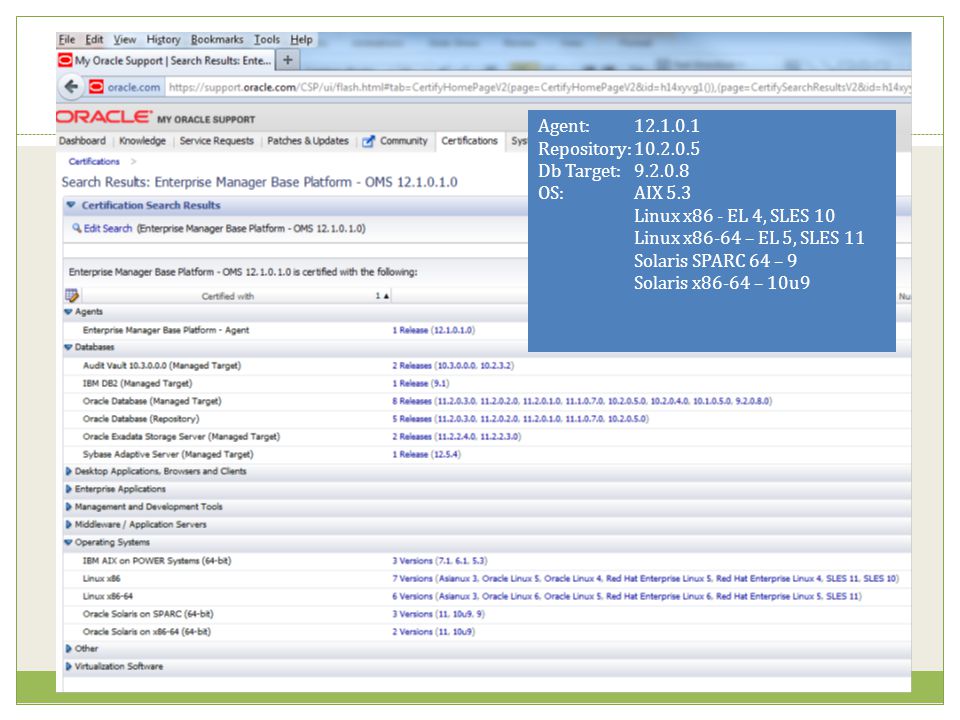
Task: Switch to the Community tab
Action: click(403, 141)
